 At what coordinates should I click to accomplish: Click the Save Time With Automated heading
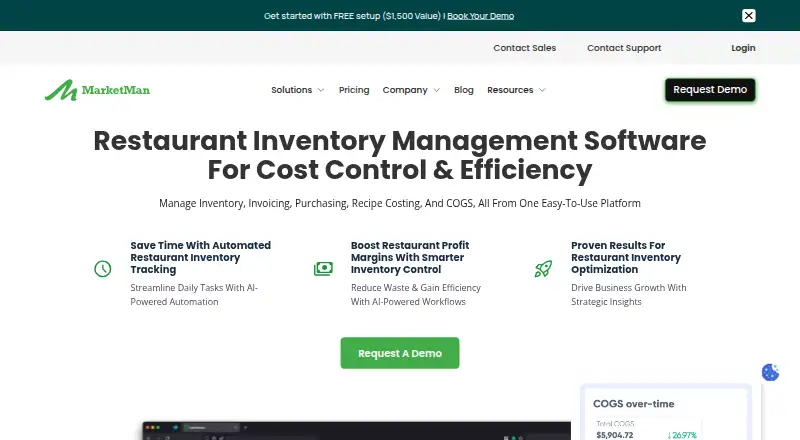201,257
